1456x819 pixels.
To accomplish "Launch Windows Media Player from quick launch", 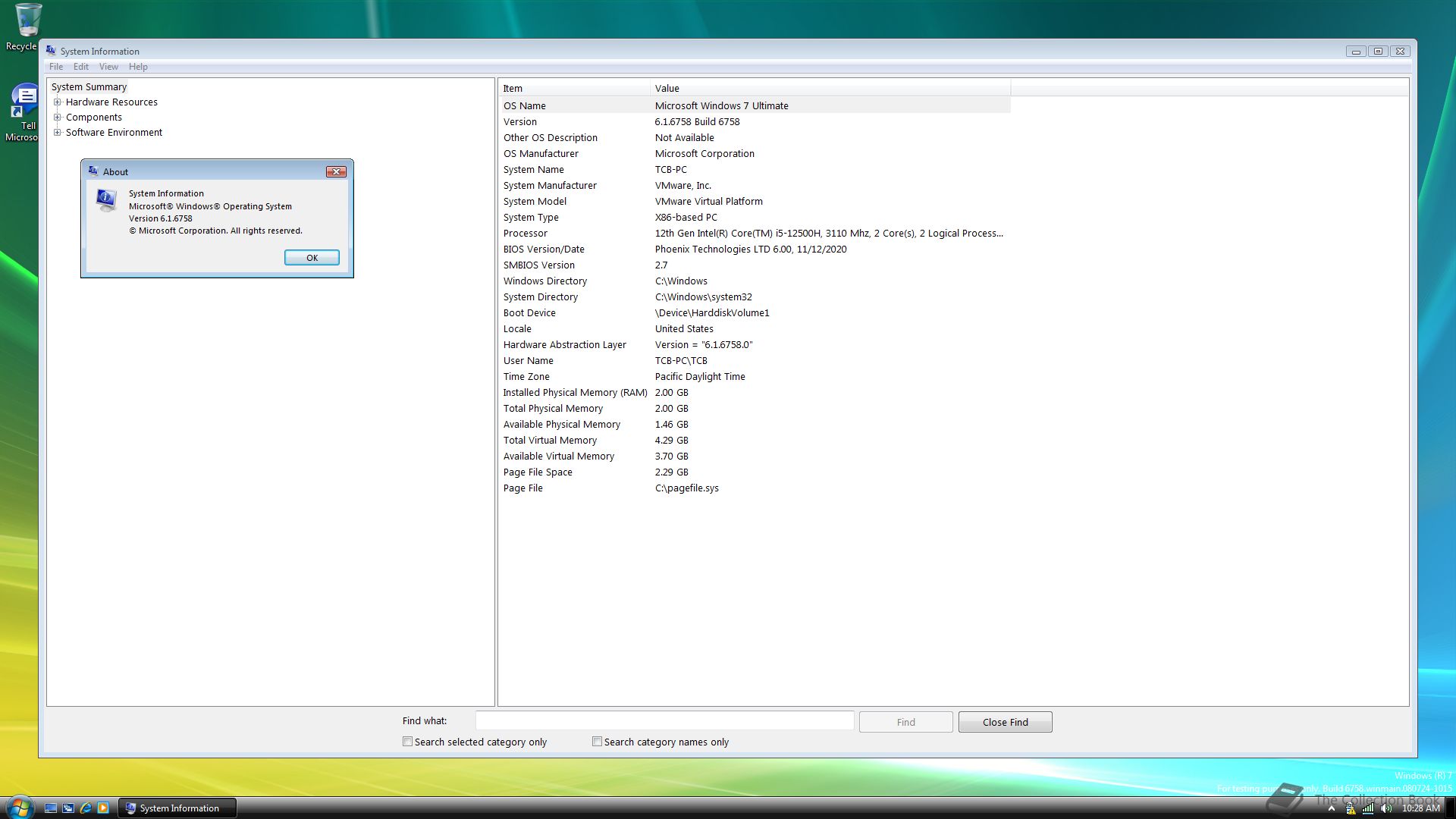I will [x=103, y=808].
